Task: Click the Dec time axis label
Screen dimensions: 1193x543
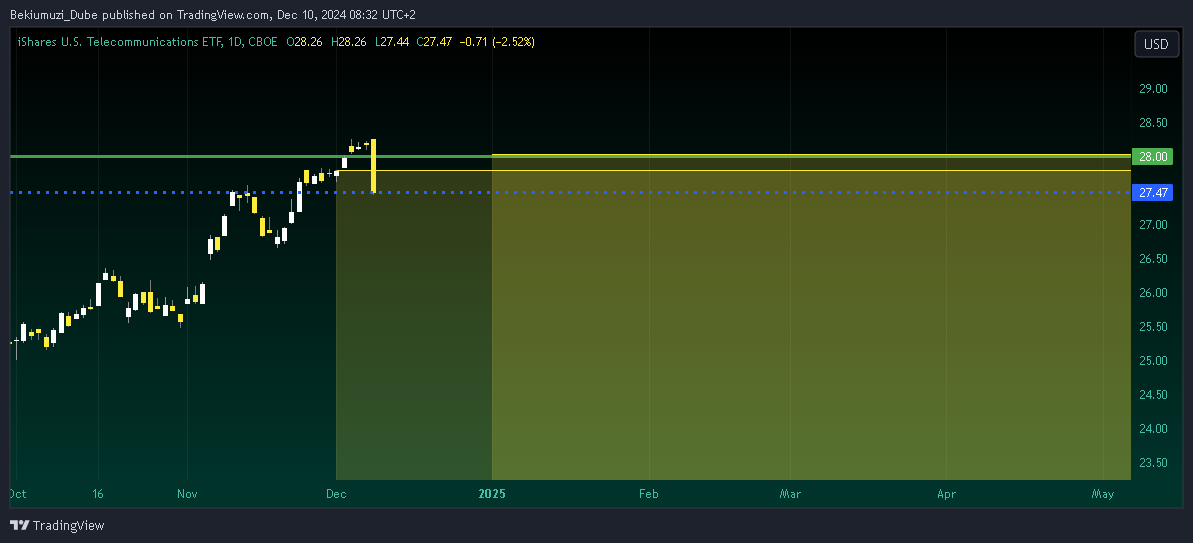Action: point(336,494)
